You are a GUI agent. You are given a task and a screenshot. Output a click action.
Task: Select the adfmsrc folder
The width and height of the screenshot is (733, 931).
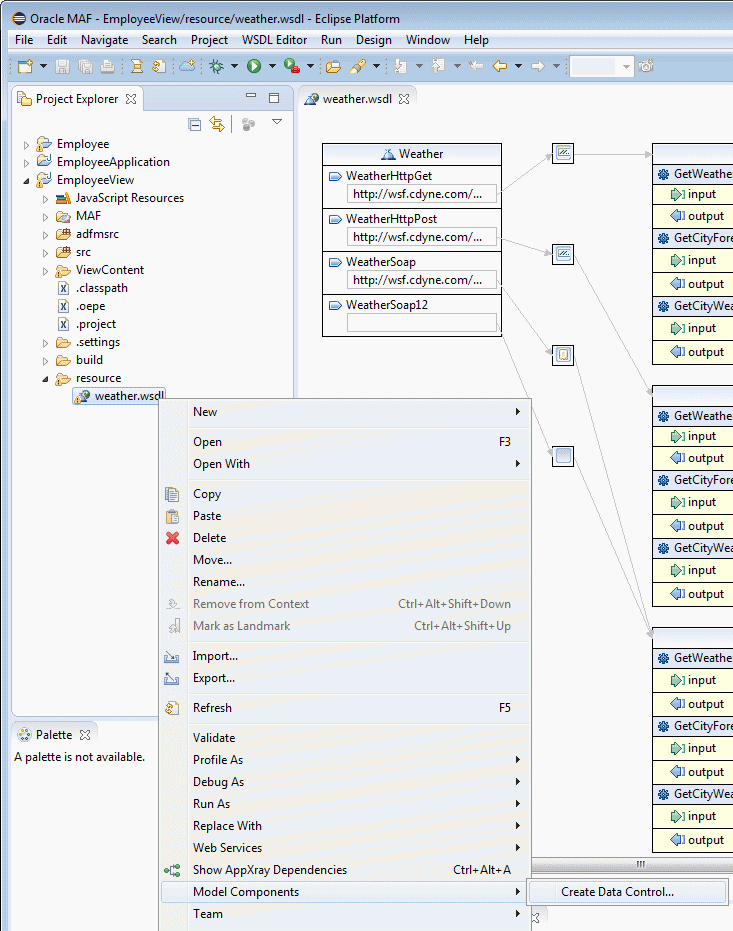(97, 234)
